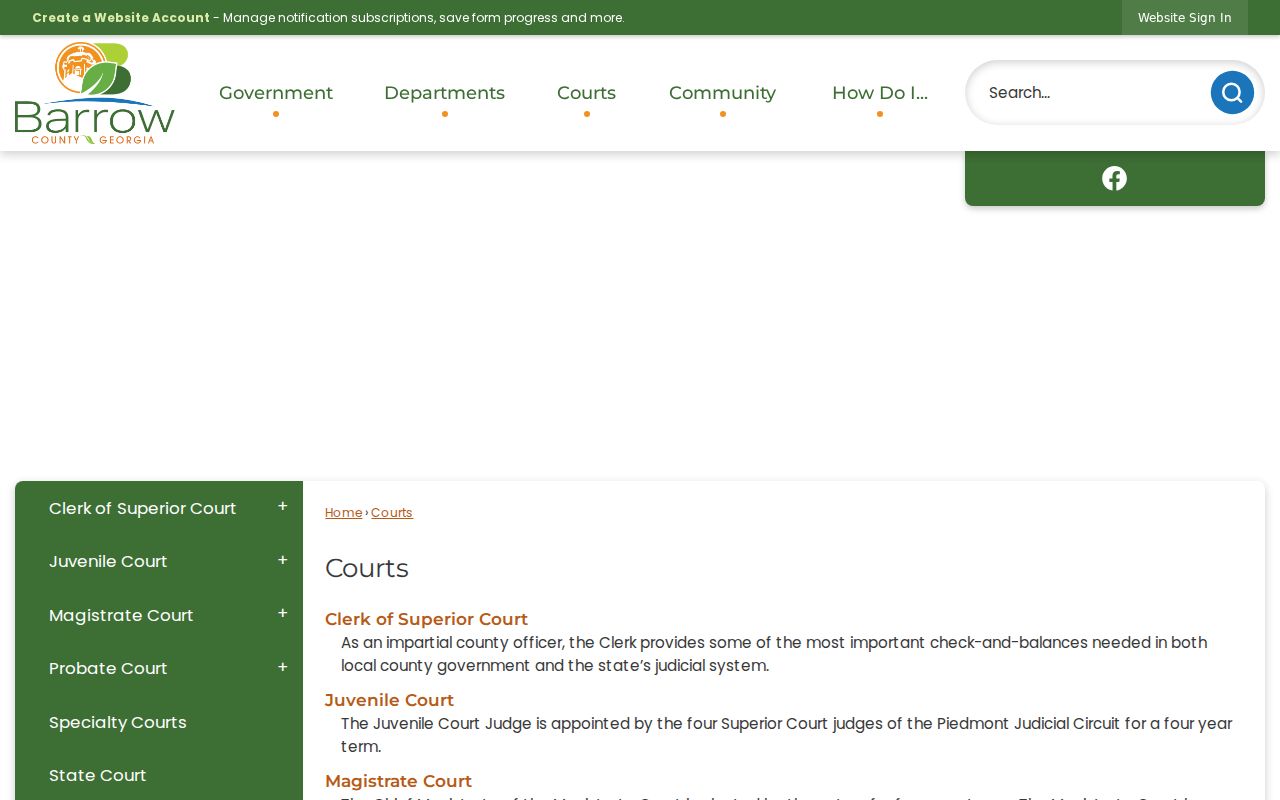Viewport: 1280px width, 800px height.
Task: Click the Barrow County Georgia logo
Action: [x=95, y=93]
